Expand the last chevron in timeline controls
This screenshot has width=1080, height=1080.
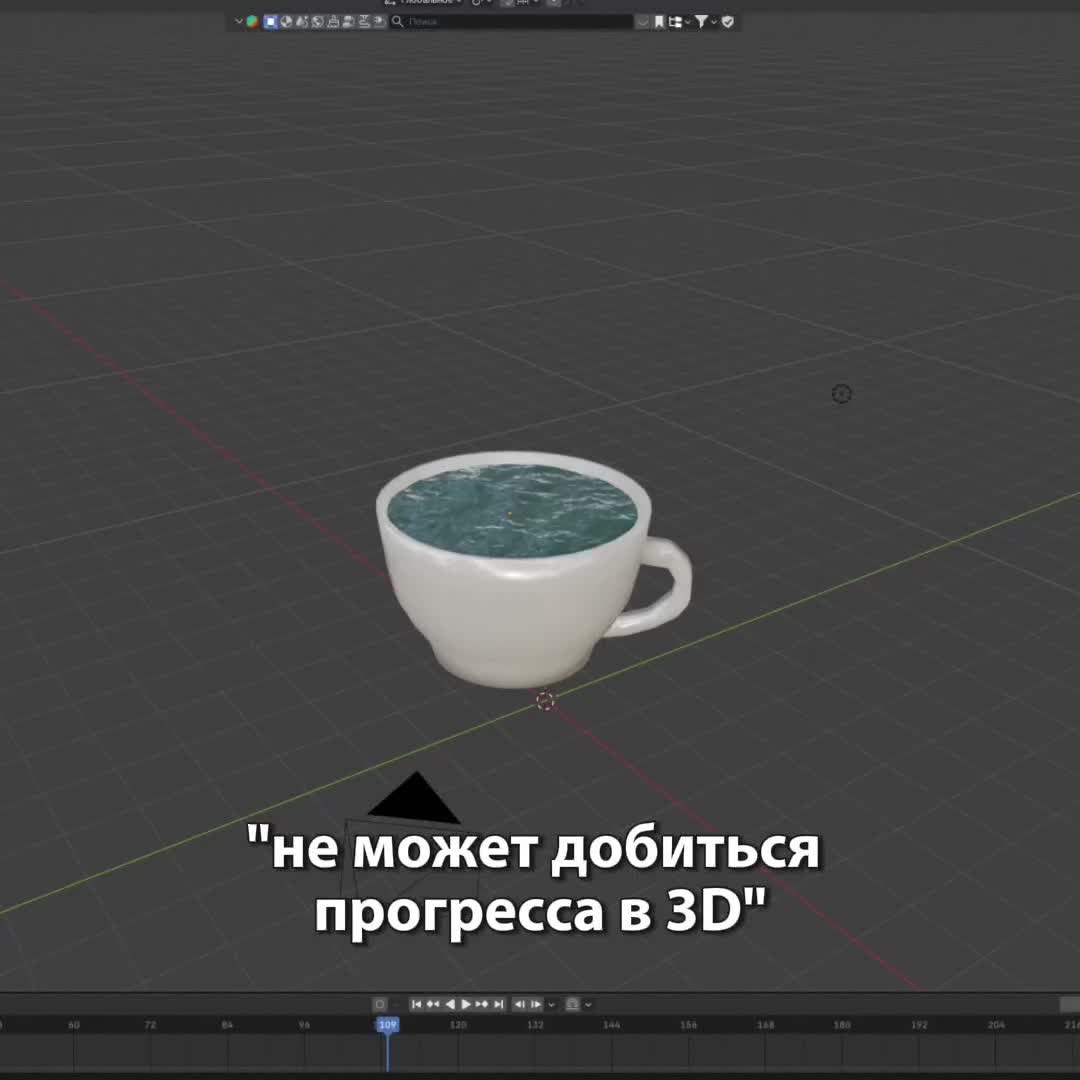coord(588,1005)
